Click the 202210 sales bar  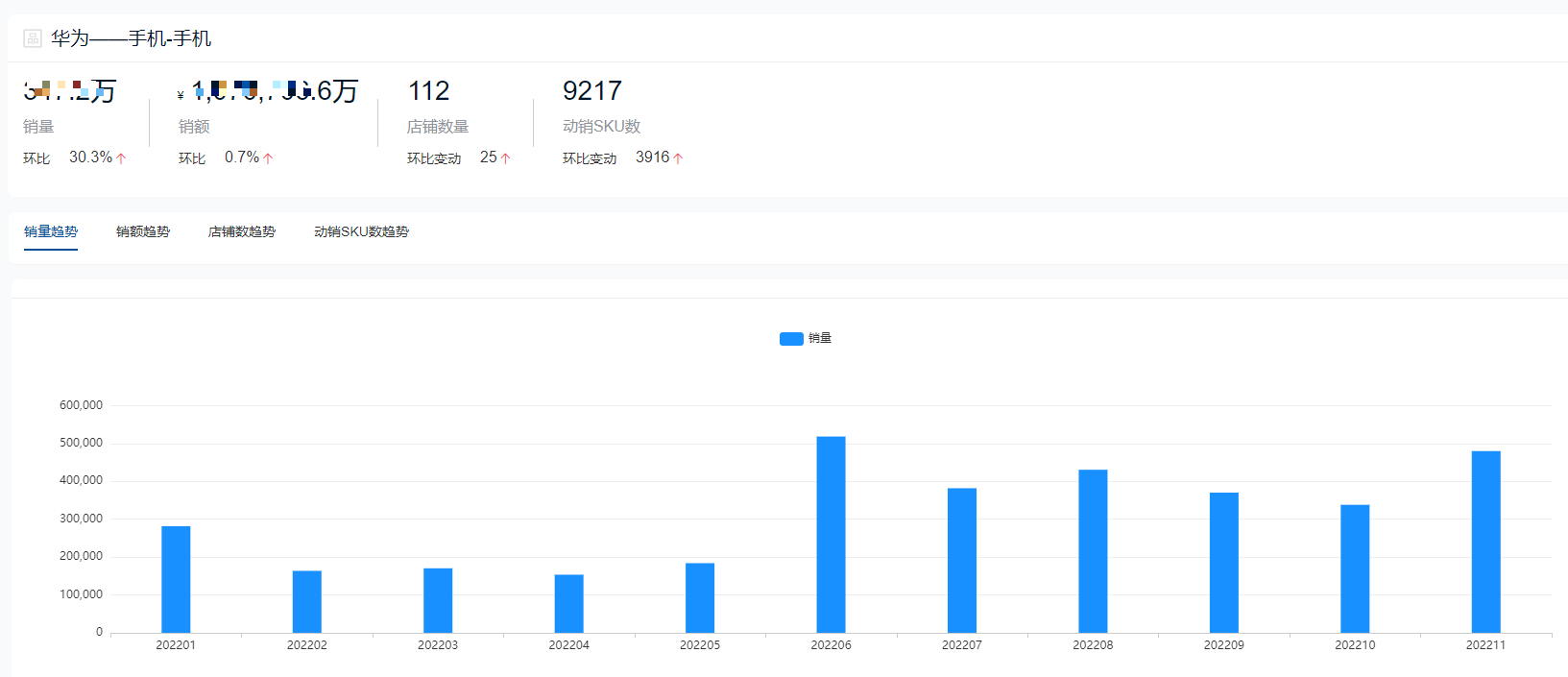(1355, 568)
